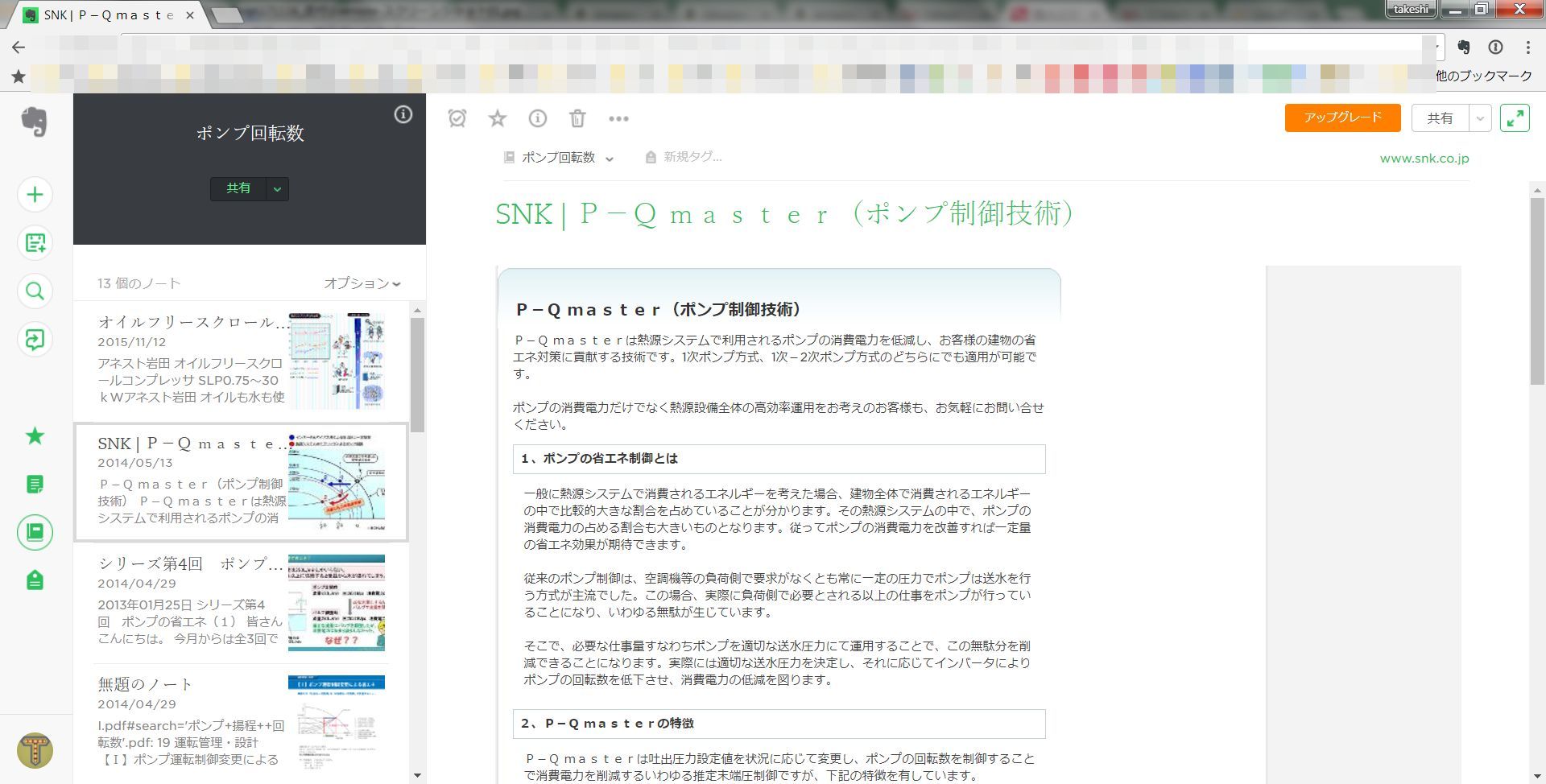
Task: Click note list scrollbar up arrow
Action: pyautogui.click(x=417, y=310)
